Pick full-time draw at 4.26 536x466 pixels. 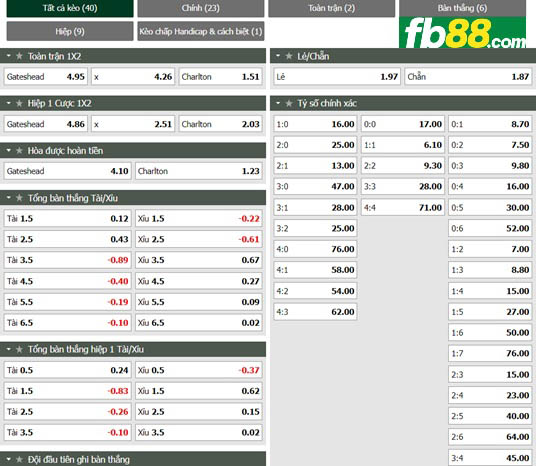click(x=133, y=77)
